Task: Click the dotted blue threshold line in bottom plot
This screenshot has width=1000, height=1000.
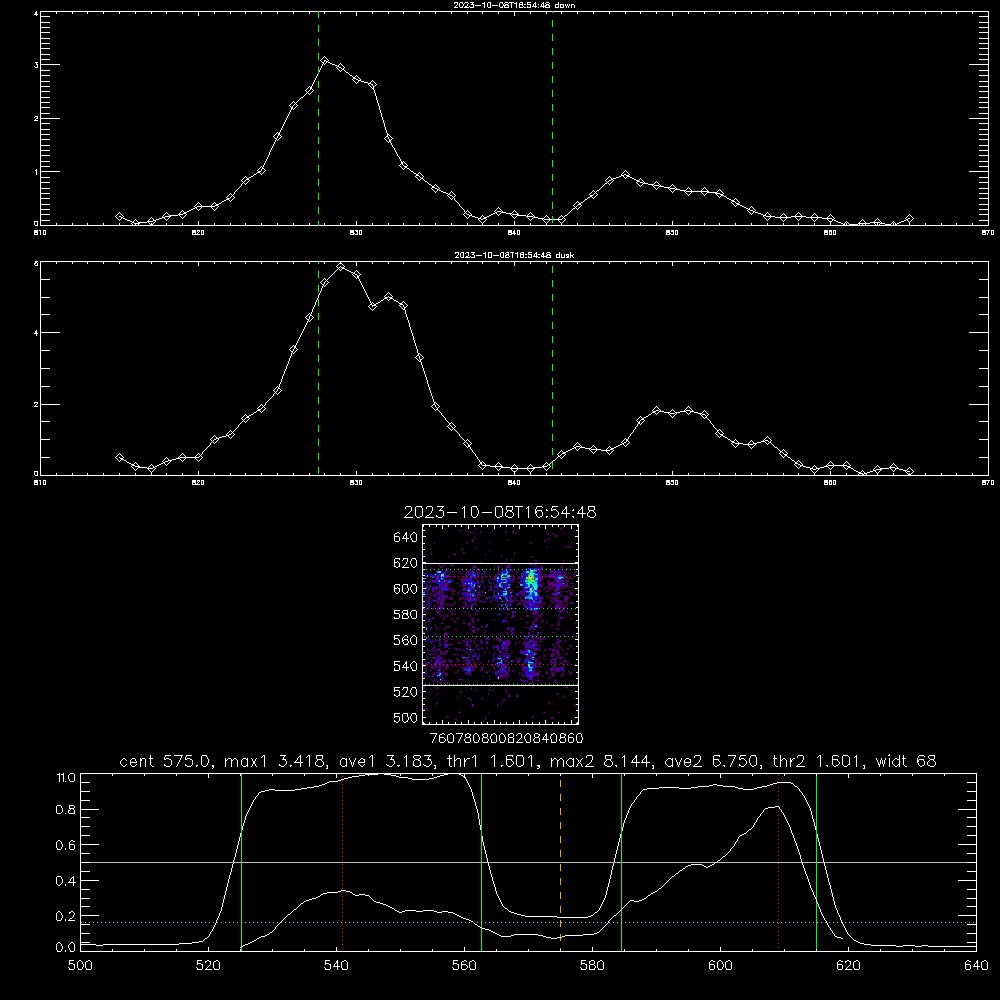Action: click(x=528, y=922)
